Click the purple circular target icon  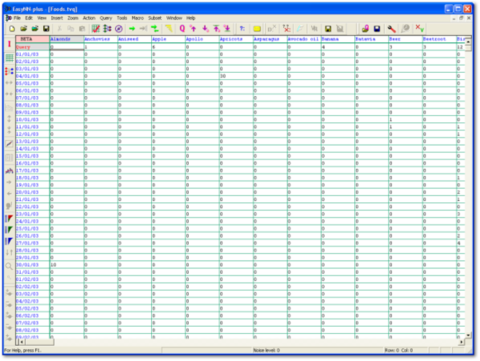point(119,29)
